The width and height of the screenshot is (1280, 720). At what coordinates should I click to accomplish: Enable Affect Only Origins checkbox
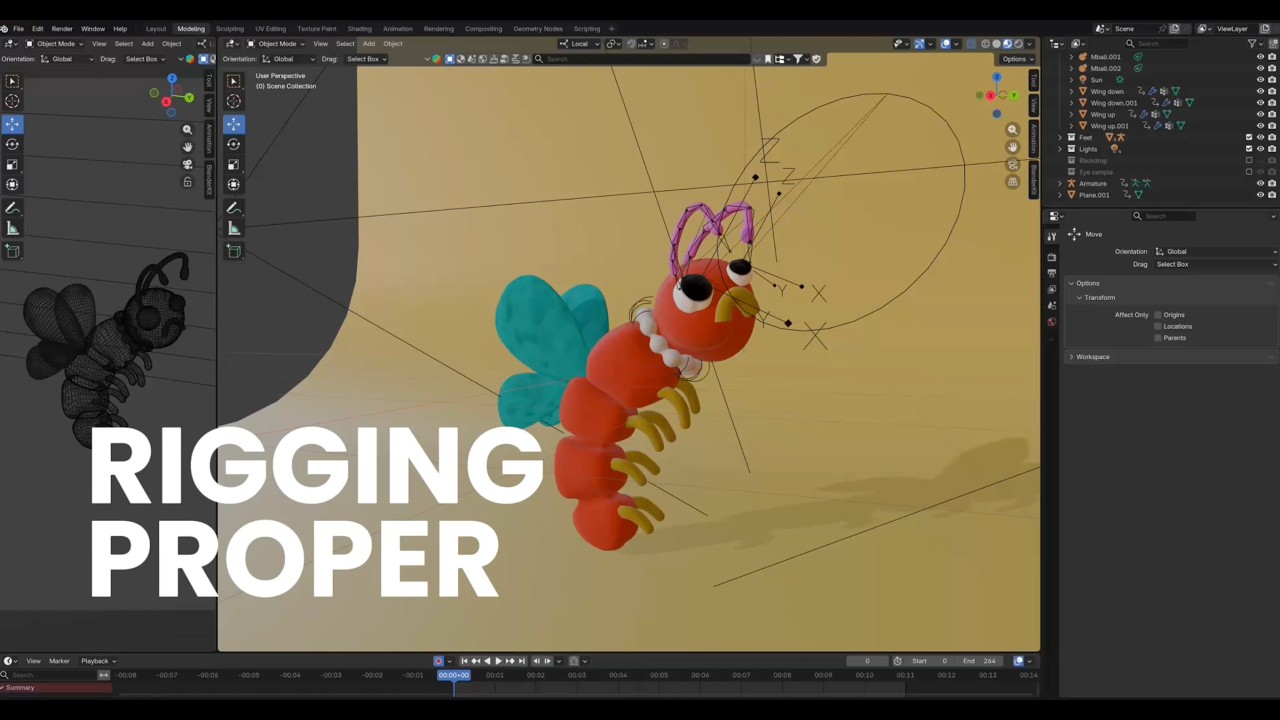pyautogui.click(x=1158, y=315)
